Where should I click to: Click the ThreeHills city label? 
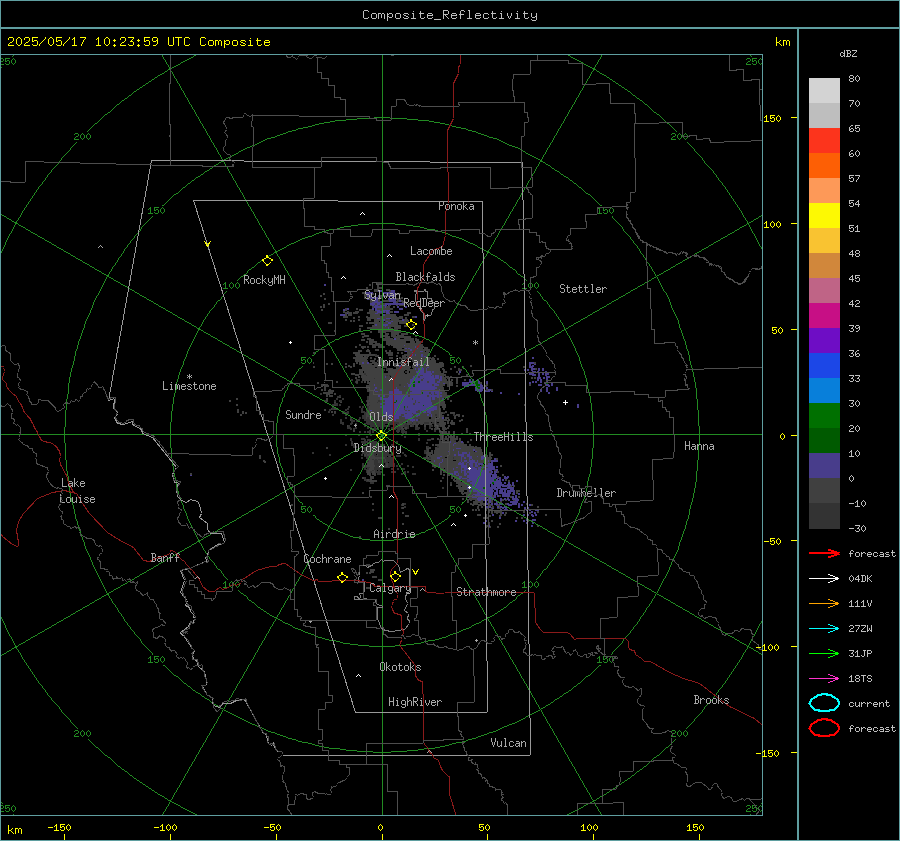(x=503, y=437)
